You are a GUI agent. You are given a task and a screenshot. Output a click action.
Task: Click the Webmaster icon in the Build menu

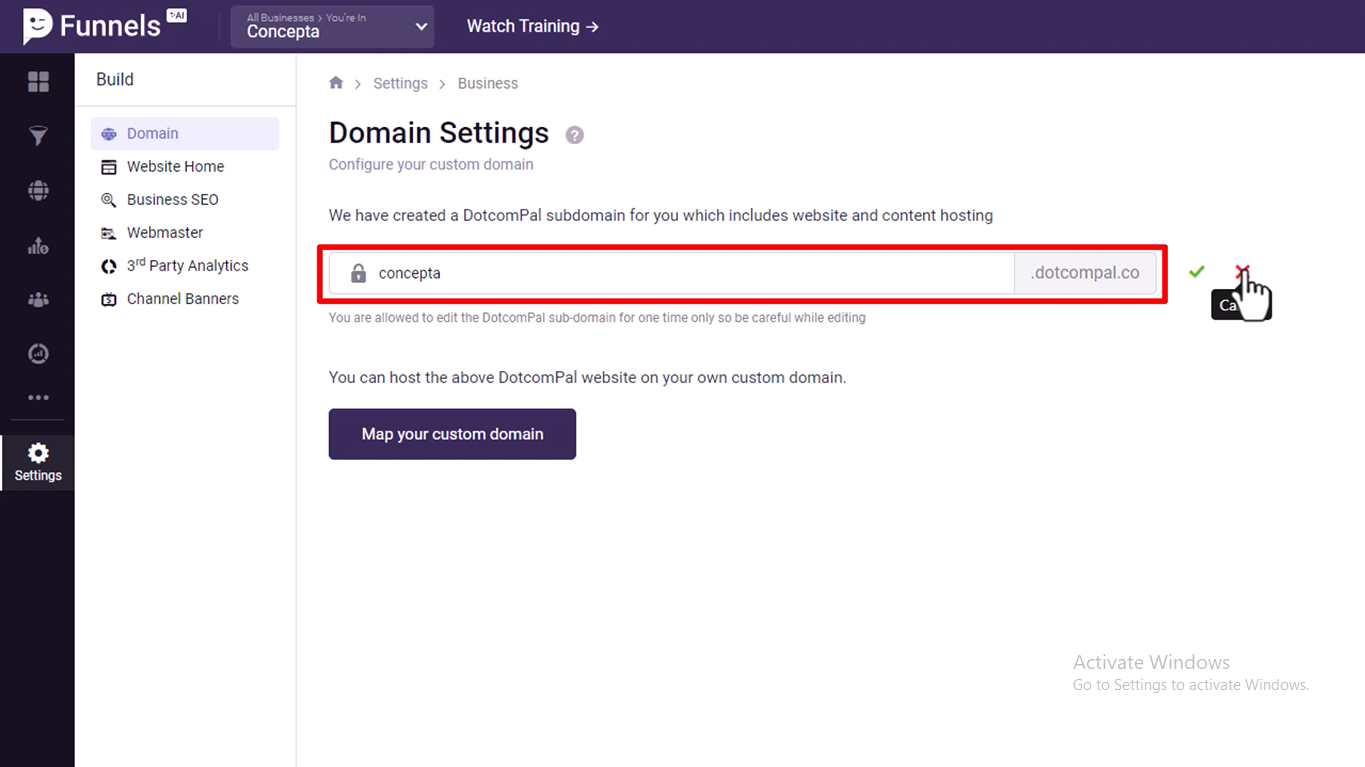pyautogui.click(x=109, y=233)
